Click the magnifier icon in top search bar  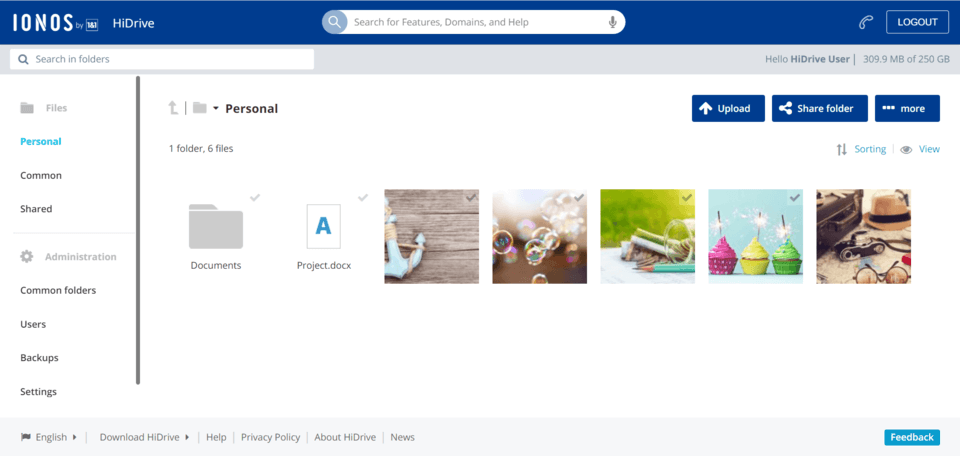[334, 23]
